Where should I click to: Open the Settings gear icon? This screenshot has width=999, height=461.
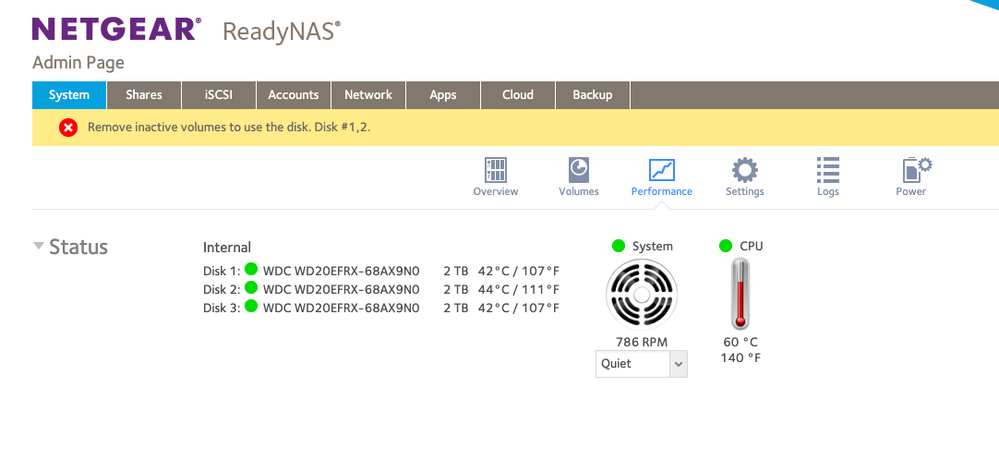click(745, 170)
